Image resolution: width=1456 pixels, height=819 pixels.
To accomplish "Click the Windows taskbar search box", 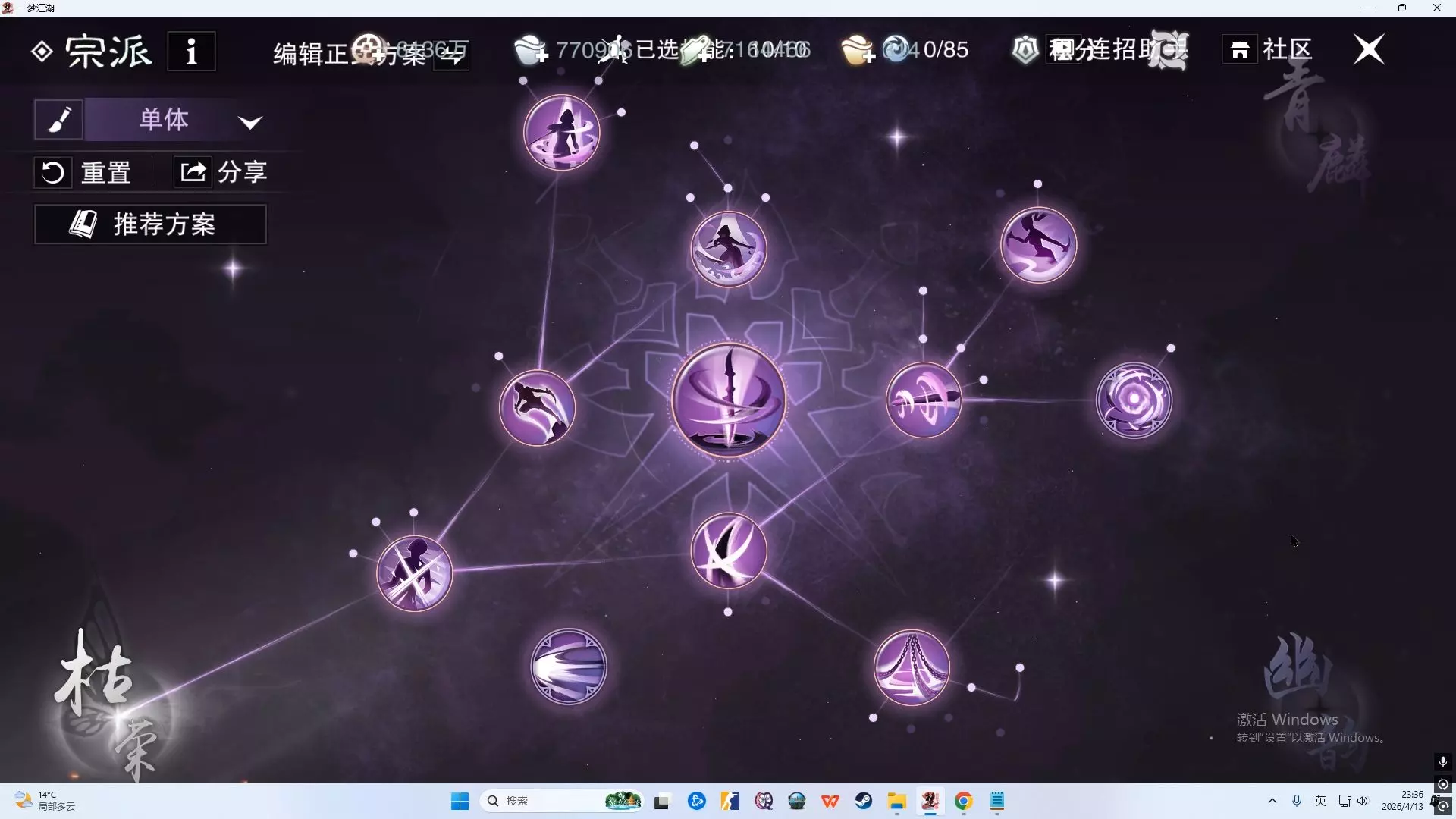I will (546, 801).
